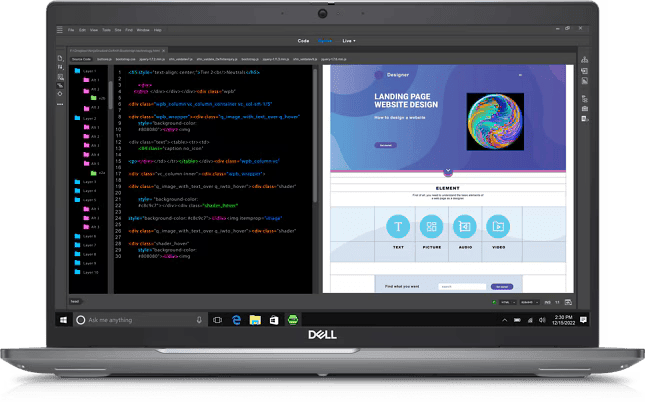Open the Snippets panel icon on right
Screen dimensions: 645x402
coord(585,119)
